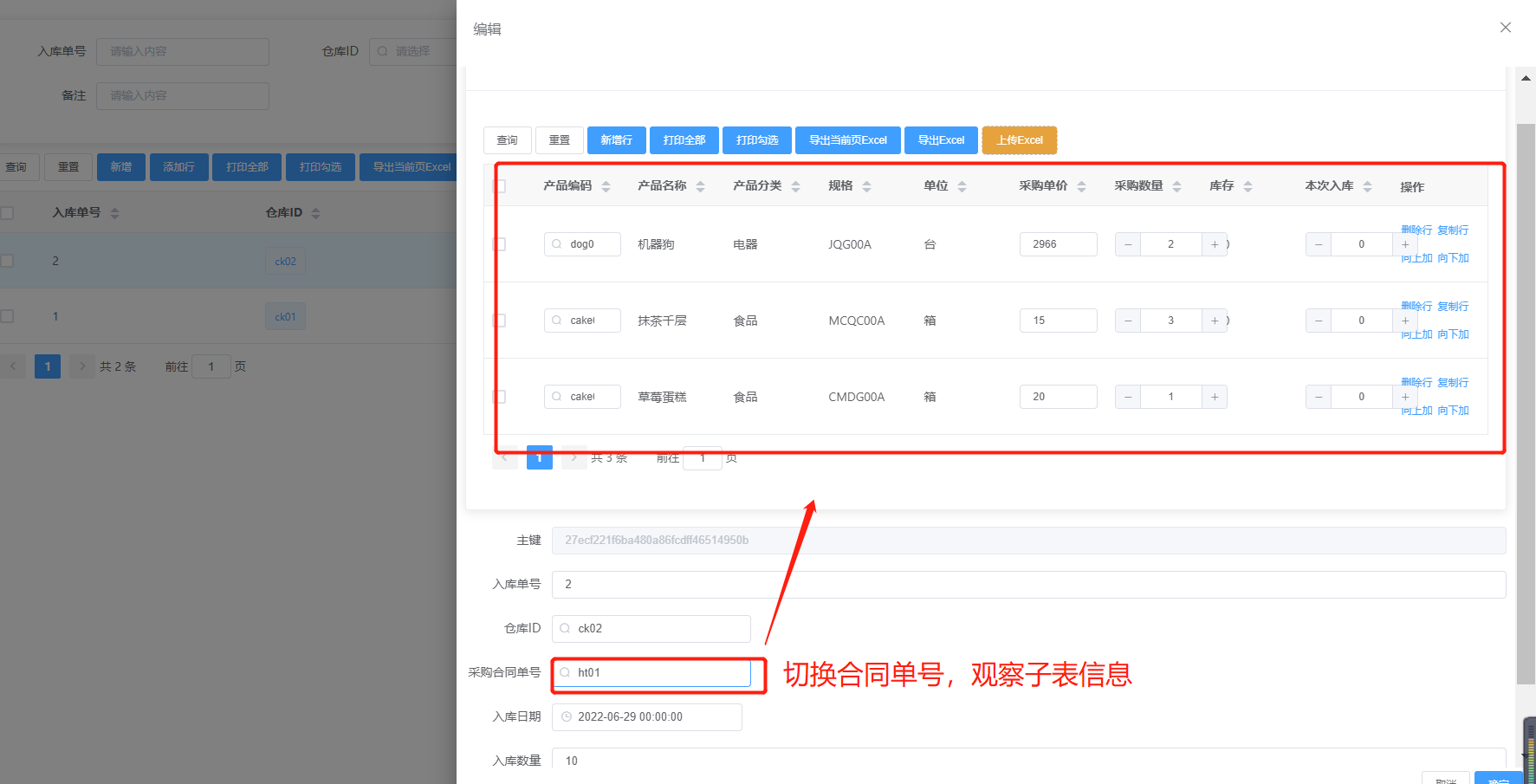Screen dimensions: 1536x784
Task: Increase 采购数量 for 草莓蛋糕 row
Action: [x=1215, y=397]
